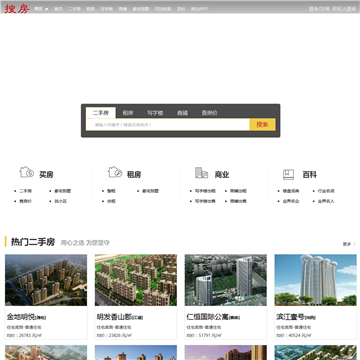The height and width of the screenshot is (360, 360).
Task: Open 业界名企 link under 百科
Action: pos(291,201)
